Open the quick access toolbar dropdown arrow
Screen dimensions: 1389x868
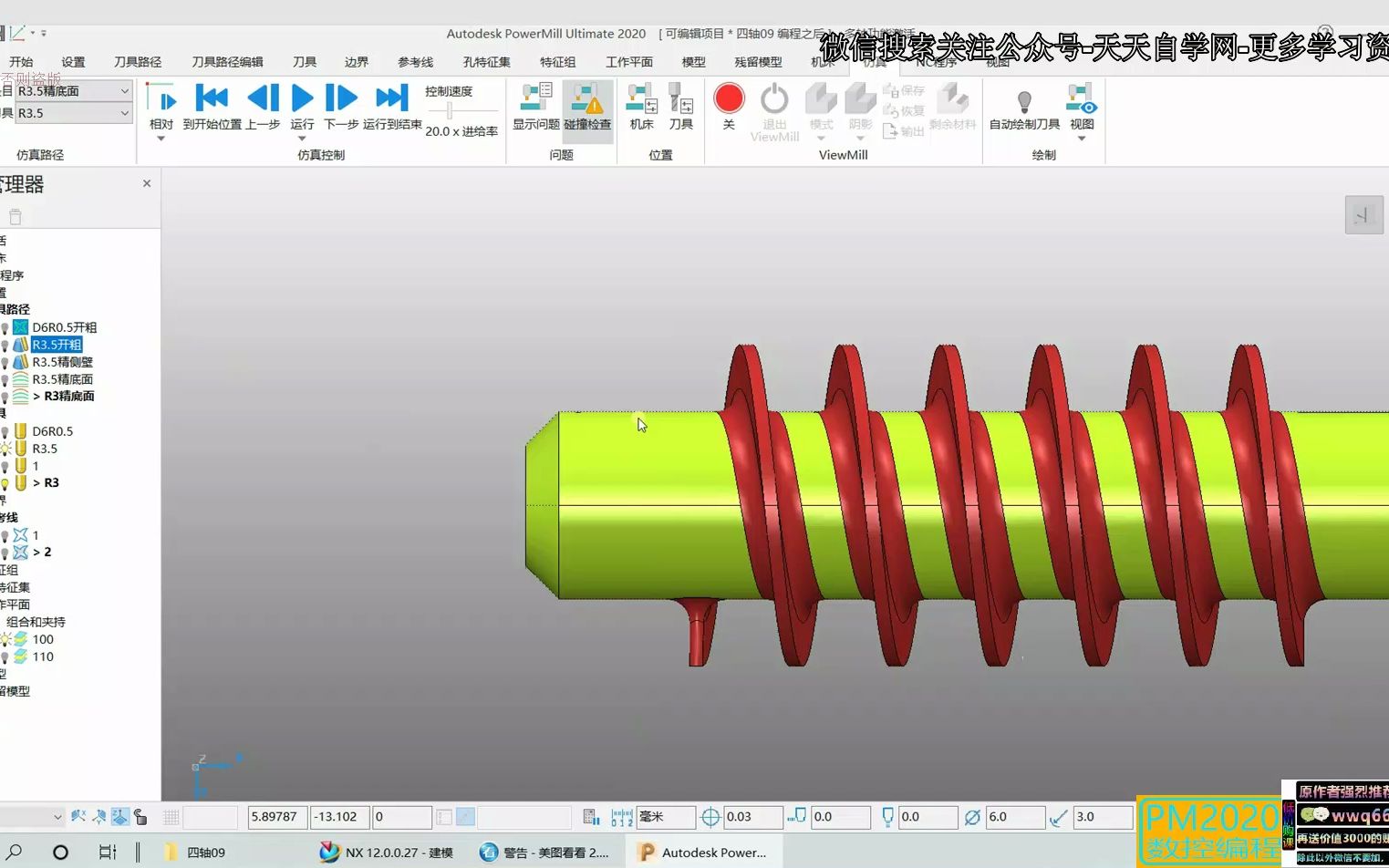(43, 34)
